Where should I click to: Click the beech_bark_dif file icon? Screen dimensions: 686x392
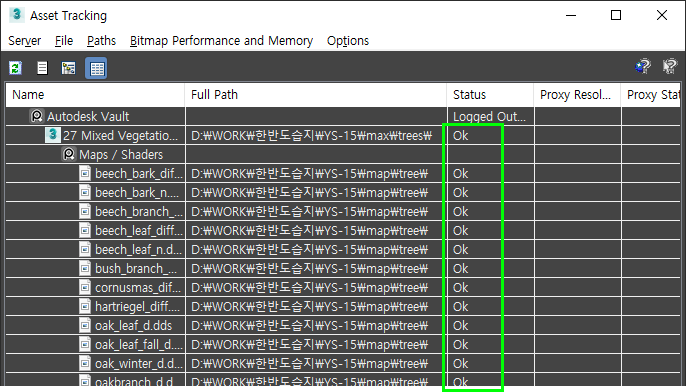pyautogui.click(x=85, y=173)
